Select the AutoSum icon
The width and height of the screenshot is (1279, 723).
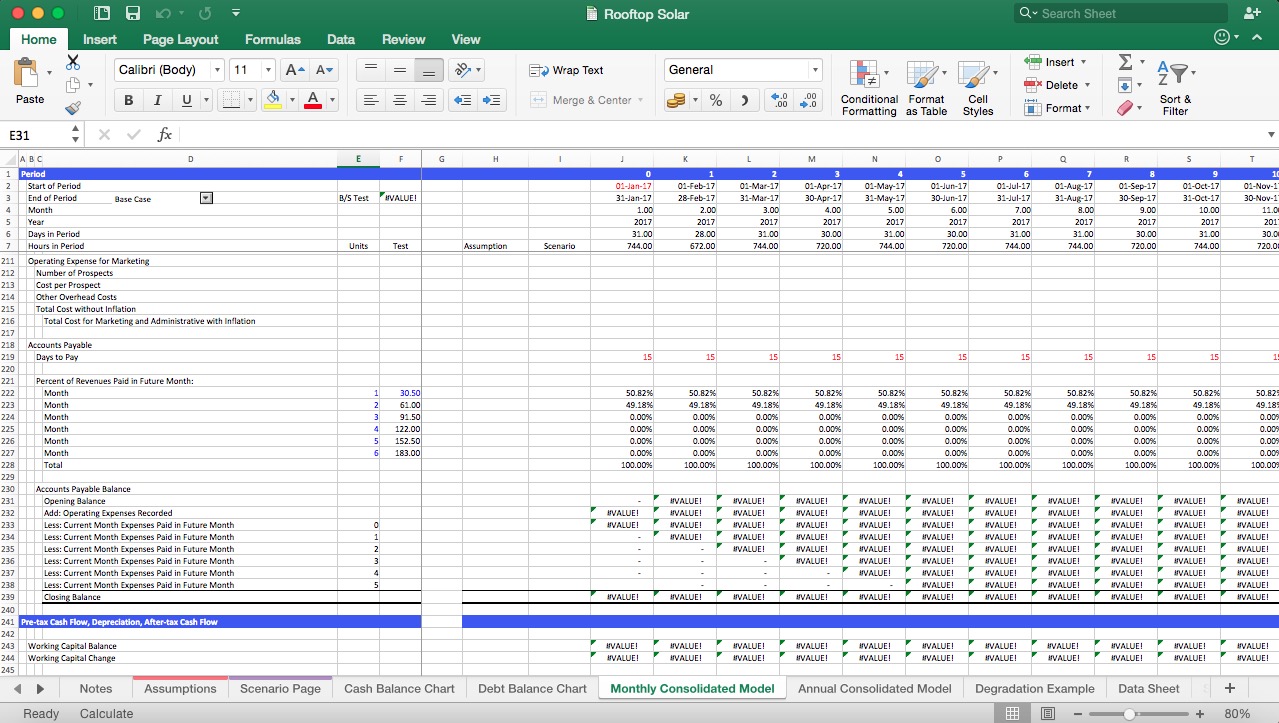(1128, 63)
